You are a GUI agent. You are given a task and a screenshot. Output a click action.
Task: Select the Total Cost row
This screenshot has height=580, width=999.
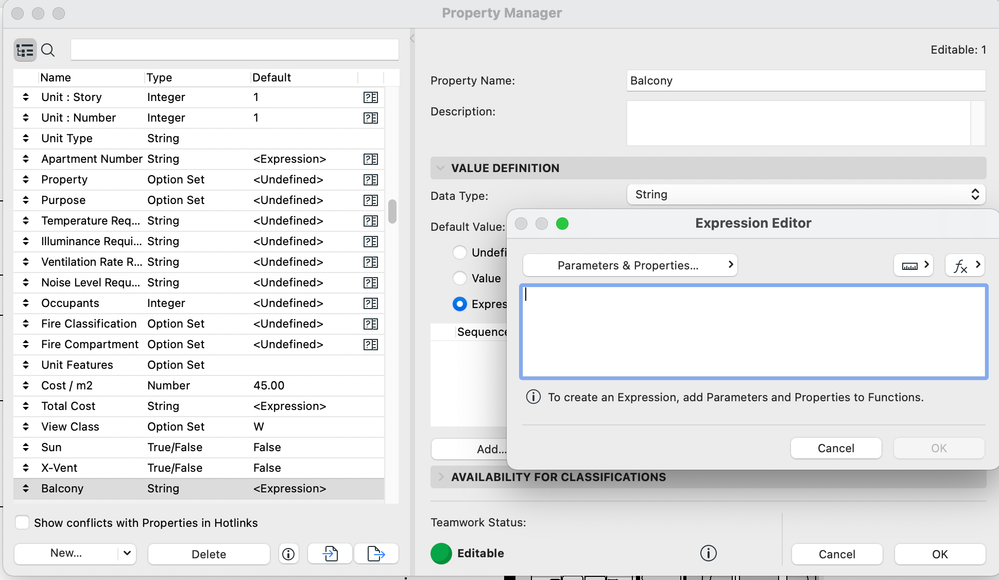click(199, 406)
